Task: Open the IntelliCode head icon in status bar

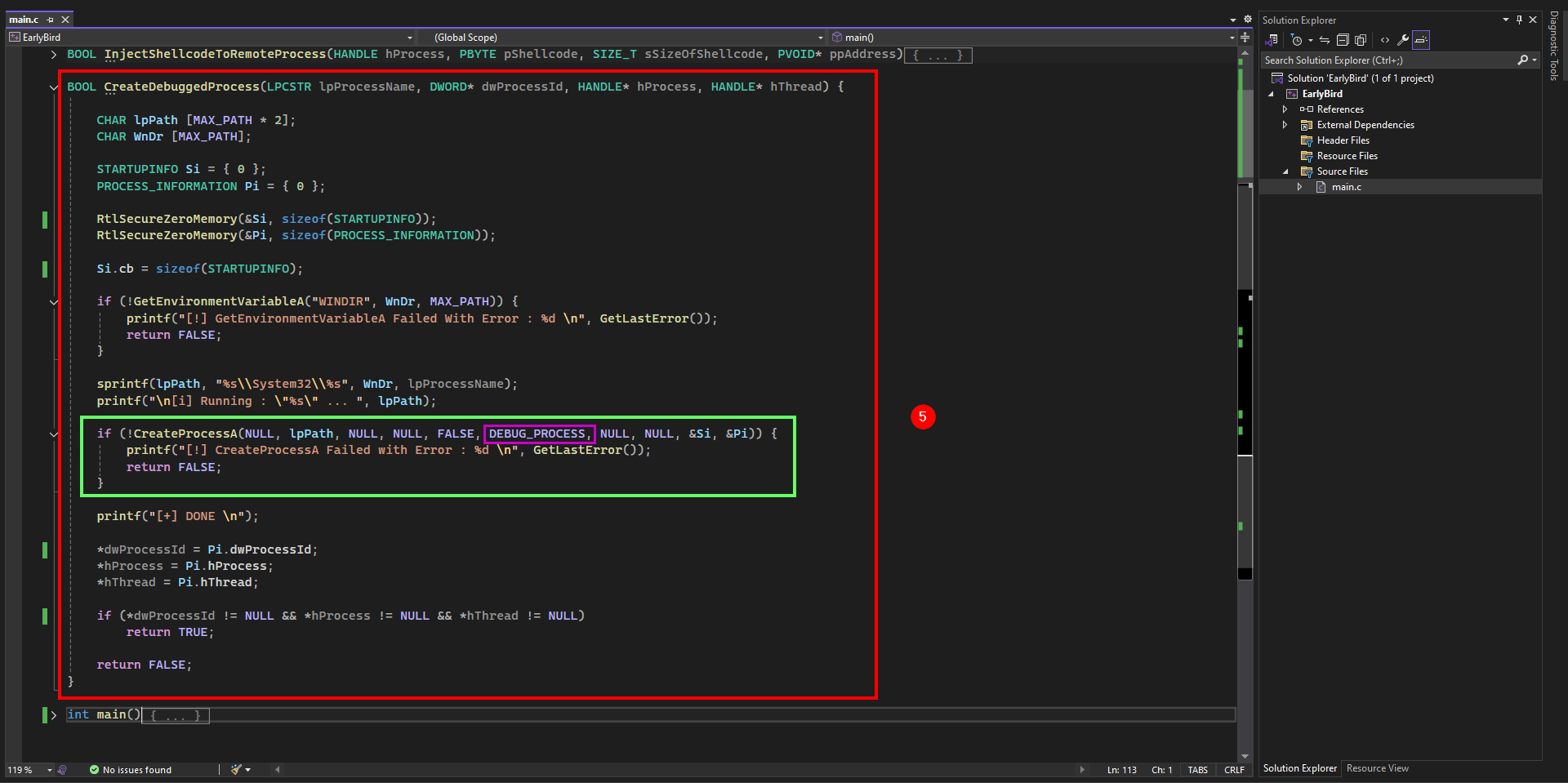Action: (62, 770)
